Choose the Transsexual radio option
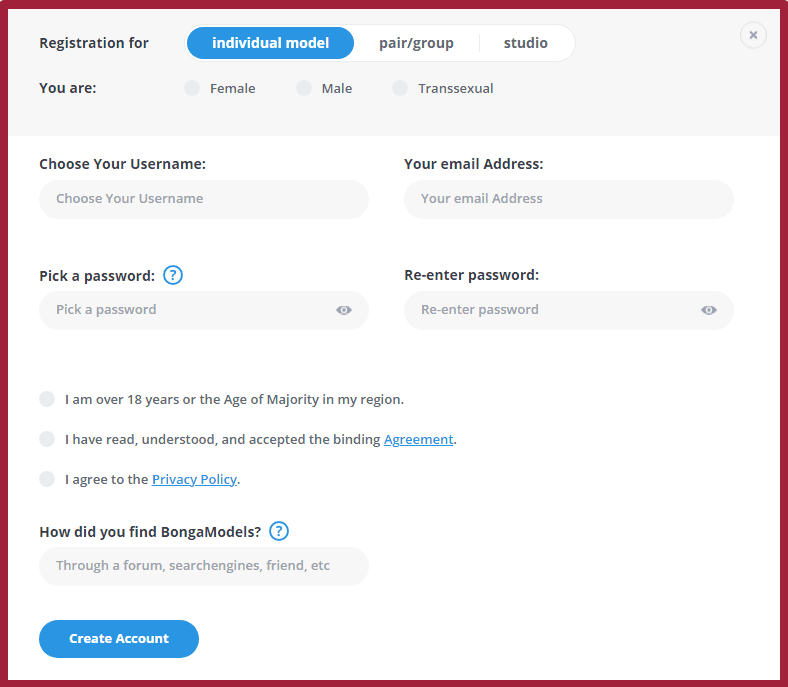 tap(400, 88)
